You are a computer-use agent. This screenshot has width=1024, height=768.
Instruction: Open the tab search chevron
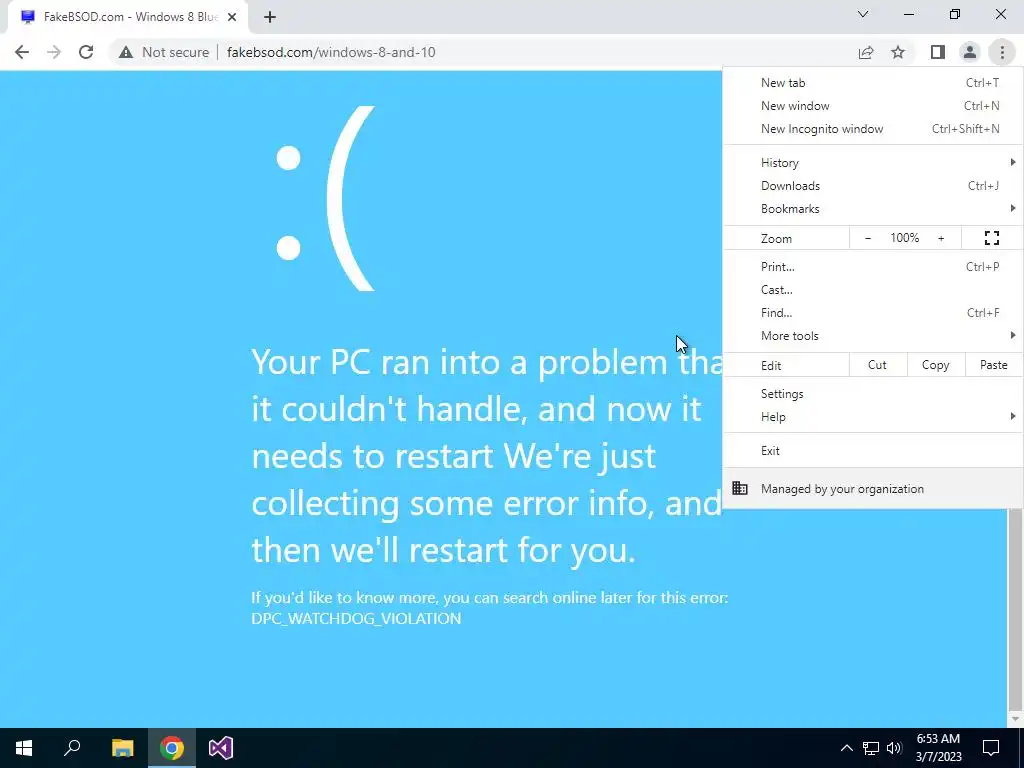pos(863,14)
